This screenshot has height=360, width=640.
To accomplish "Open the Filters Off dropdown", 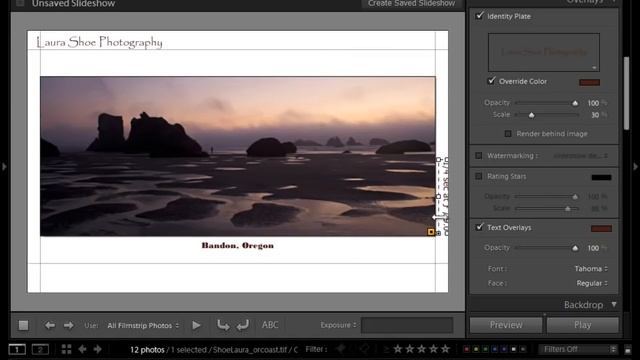I will tap(579, 349).
